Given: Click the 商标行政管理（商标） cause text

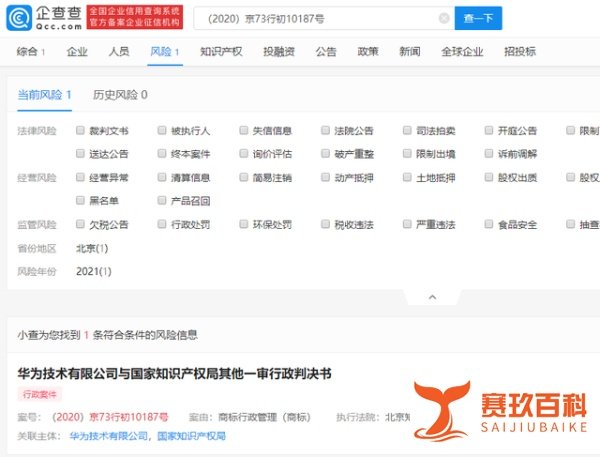Looking at the screenshot, I should pyautogui.click(x=264, y=417).
